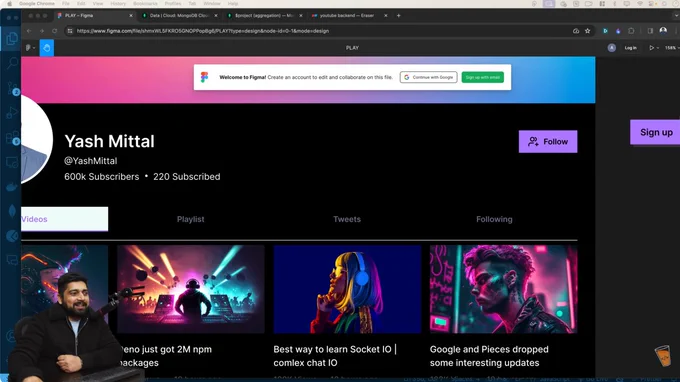The width and height of the screenshot is (680, 382).
Task: Click the Follow button
Action: click(548, 141)
